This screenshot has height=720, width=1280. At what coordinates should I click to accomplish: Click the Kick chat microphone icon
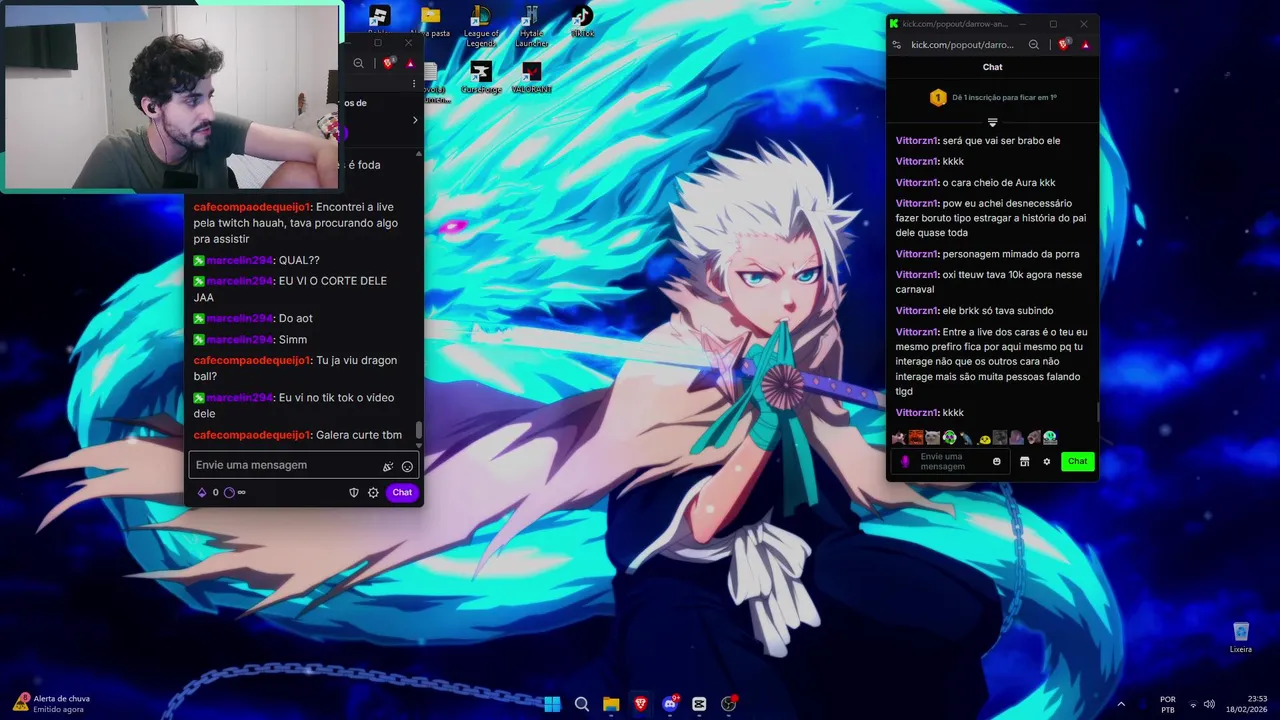point(905,461)
